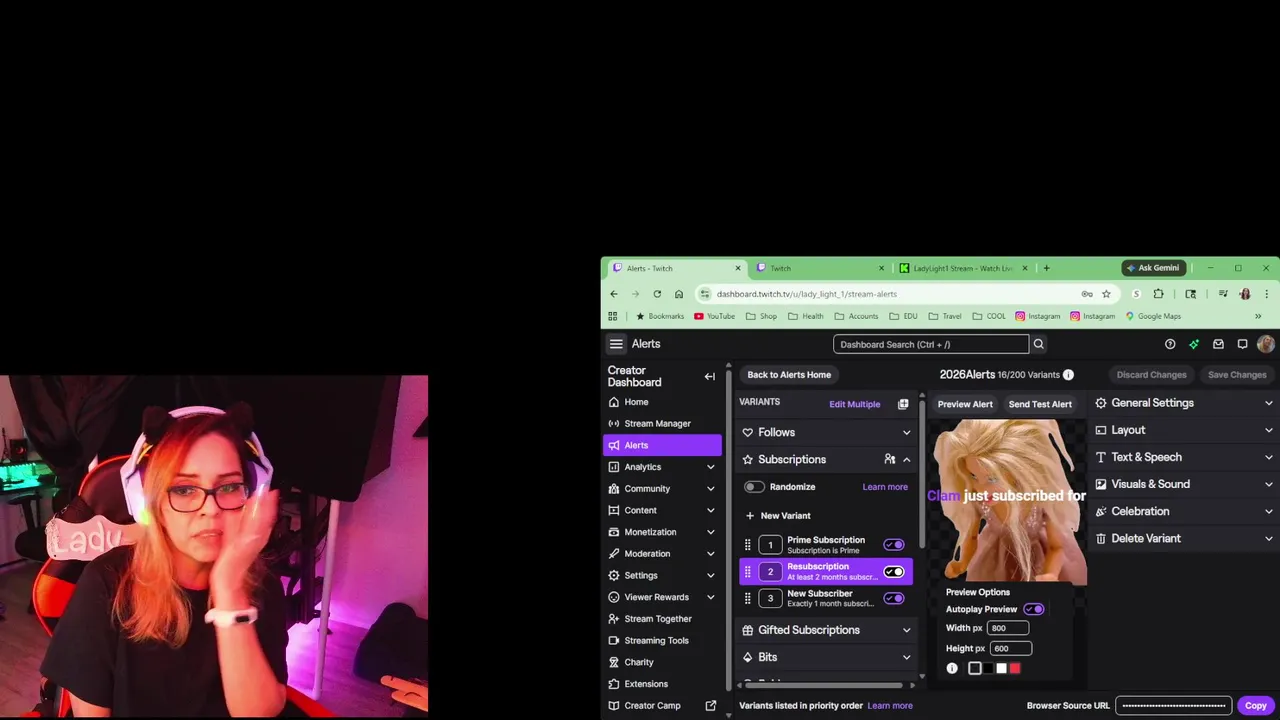The width and height of the screenshot is (1280, 720).
Task: Click the dashboard search magnifier icon
Action: [1038, 344]
